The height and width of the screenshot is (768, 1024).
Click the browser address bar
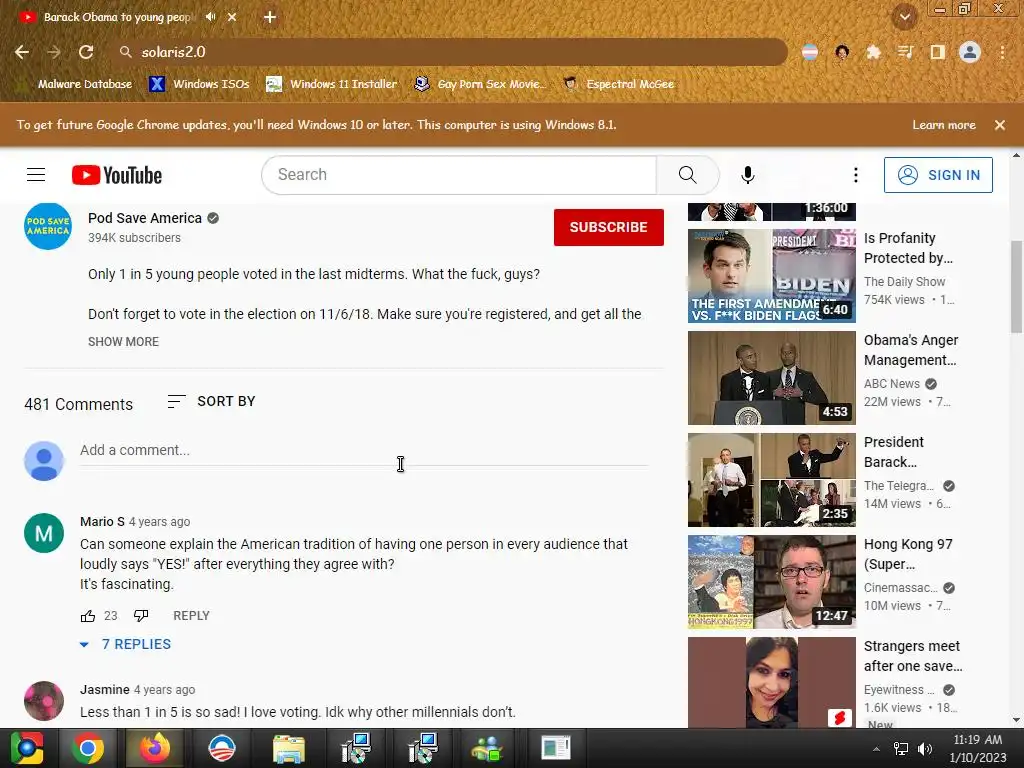[x=451, y=52]
